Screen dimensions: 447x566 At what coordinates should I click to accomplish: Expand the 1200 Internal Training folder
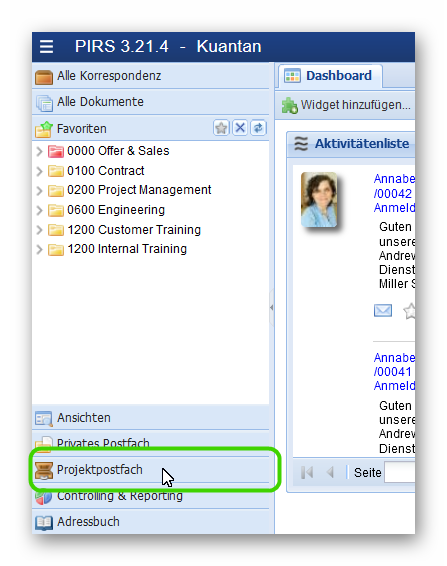tap(39, 249)
